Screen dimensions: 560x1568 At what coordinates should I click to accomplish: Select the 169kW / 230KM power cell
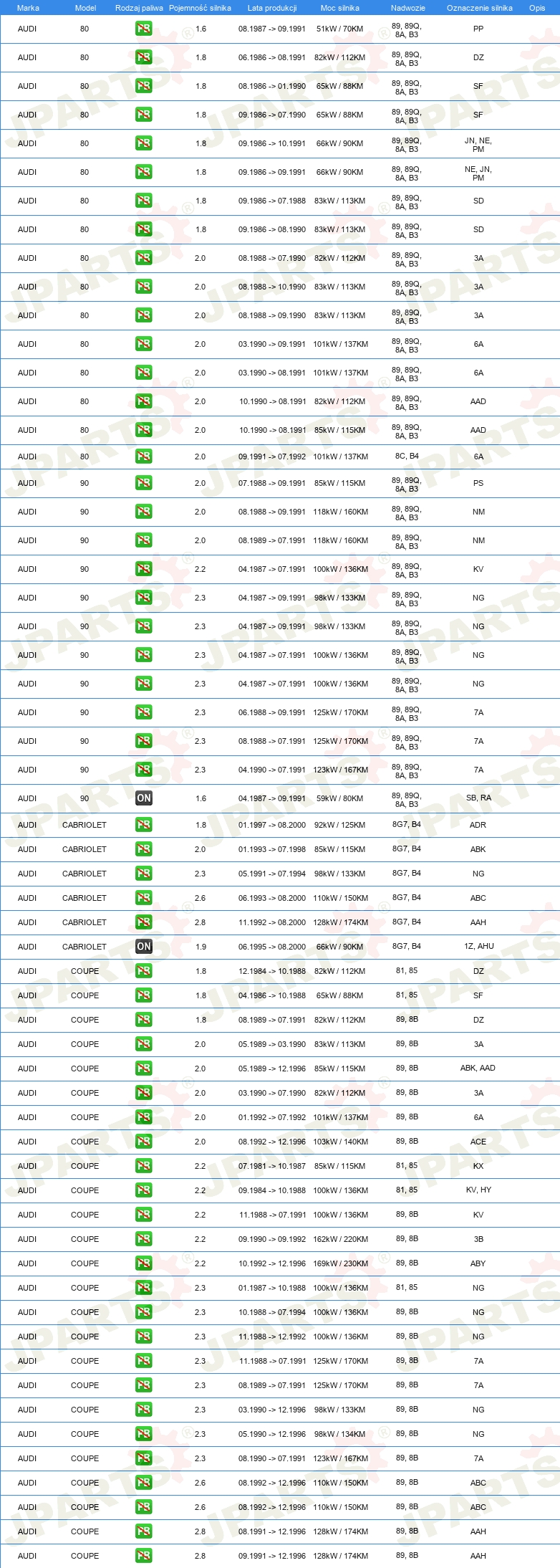click(341, 1263)
